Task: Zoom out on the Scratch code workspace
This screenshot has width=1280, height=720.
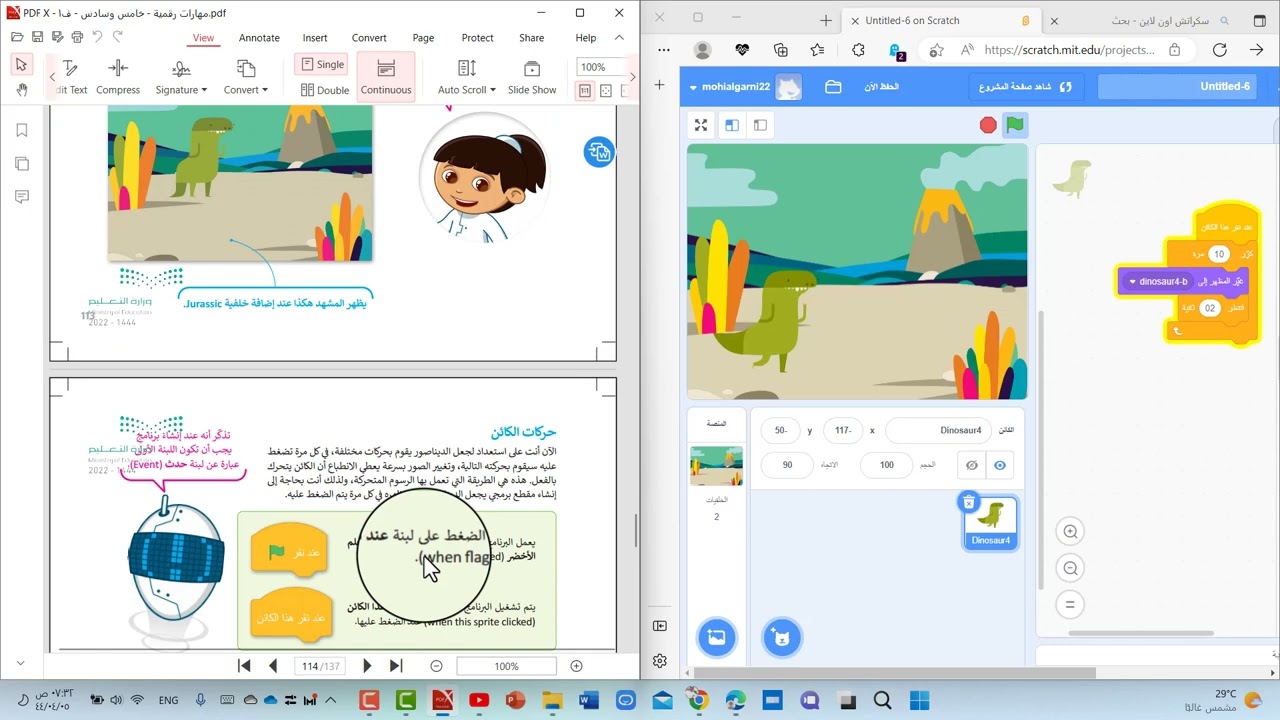Action: (x=1070, y=568)
